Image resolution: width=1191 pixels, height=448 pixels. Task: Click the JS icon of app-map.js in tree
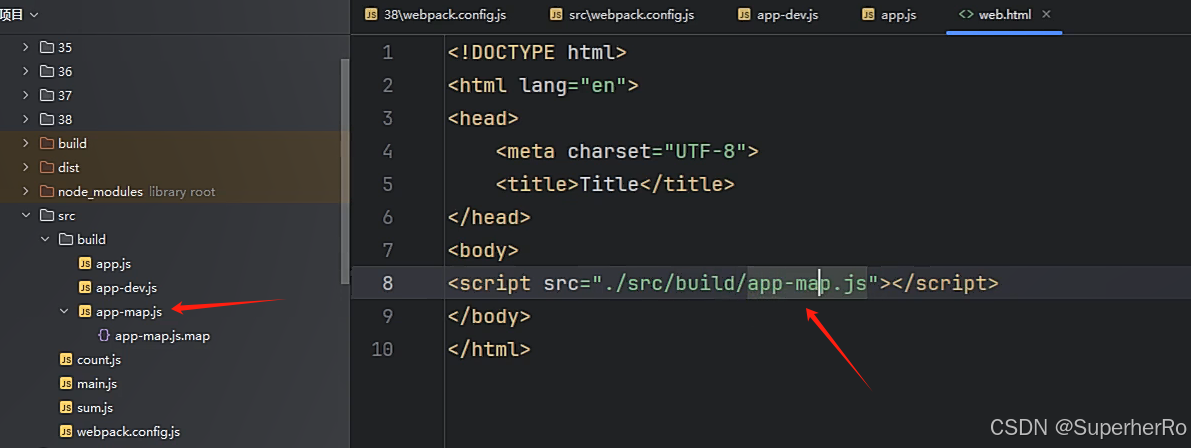click(x=85, y=311)
